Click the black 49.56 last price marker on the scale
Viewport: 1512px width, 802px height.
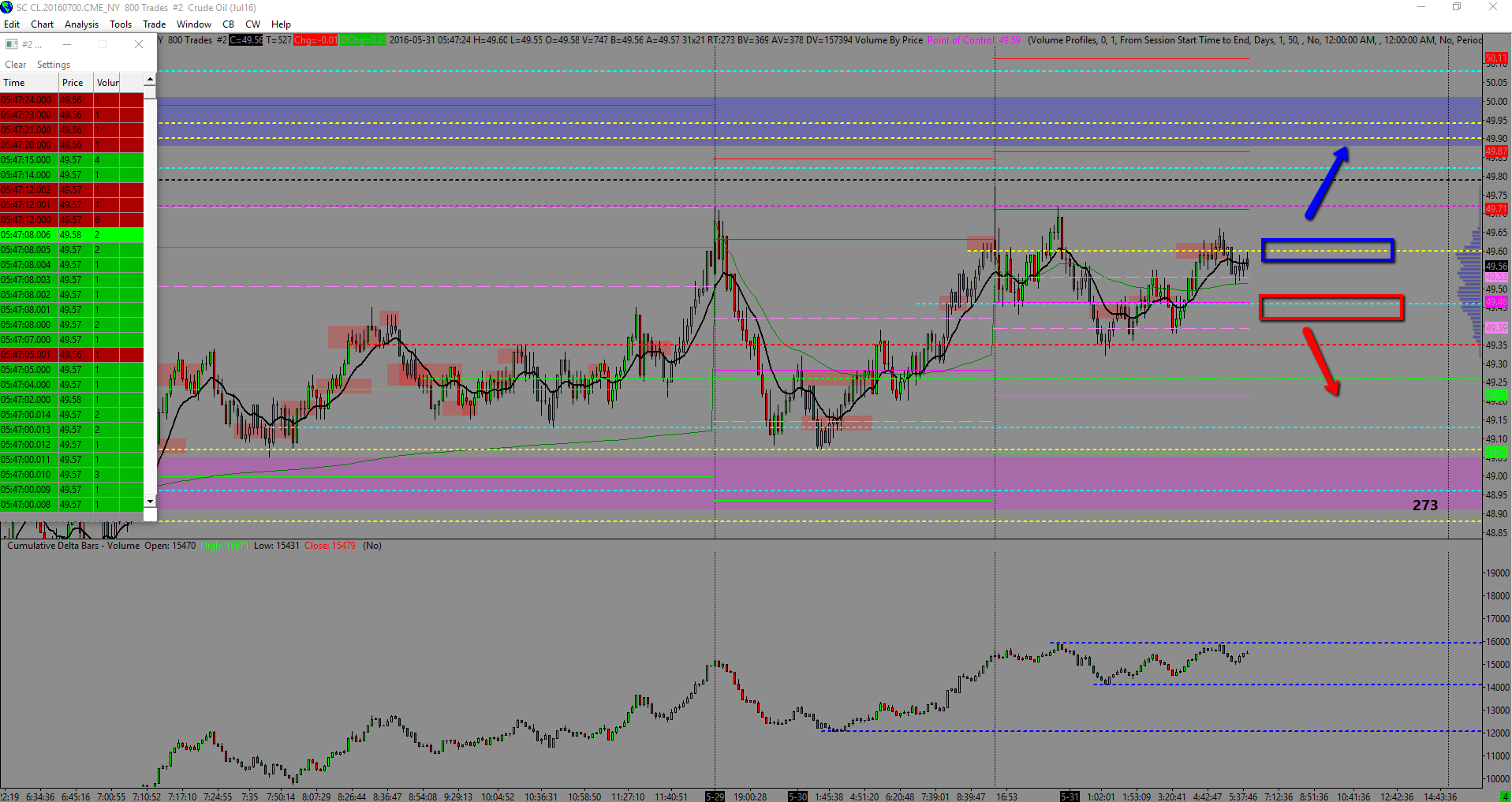pyautogui.click(x=1496, y=267)
